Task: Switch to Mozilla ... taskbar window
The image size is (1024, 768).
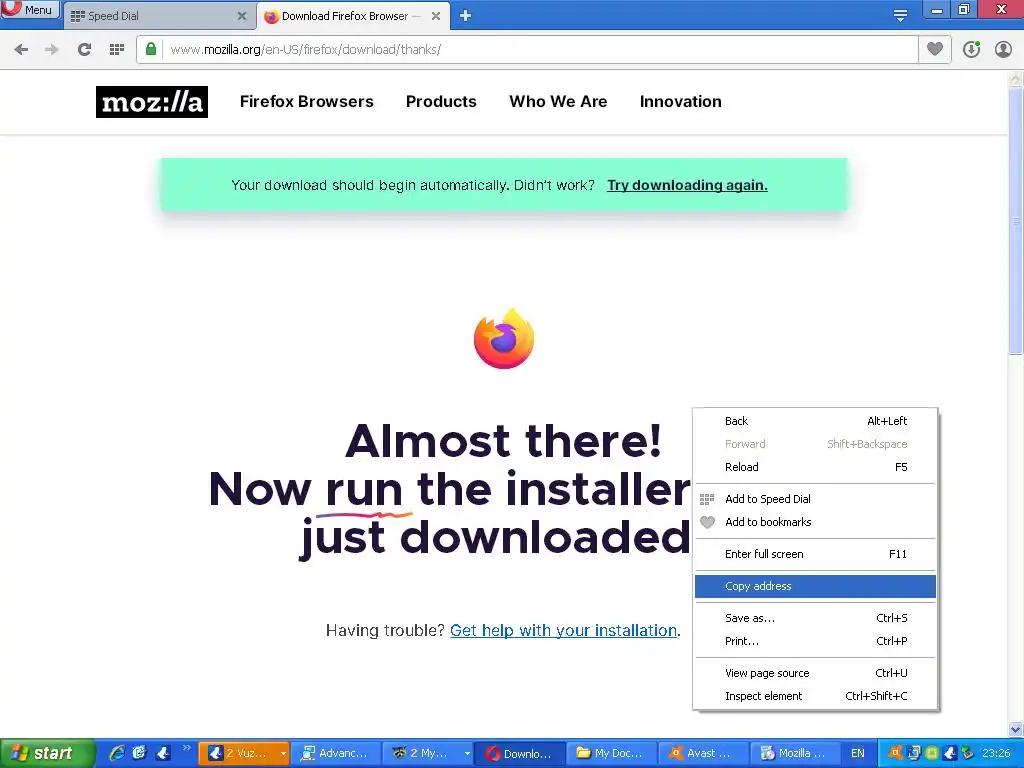Action: 795,753
